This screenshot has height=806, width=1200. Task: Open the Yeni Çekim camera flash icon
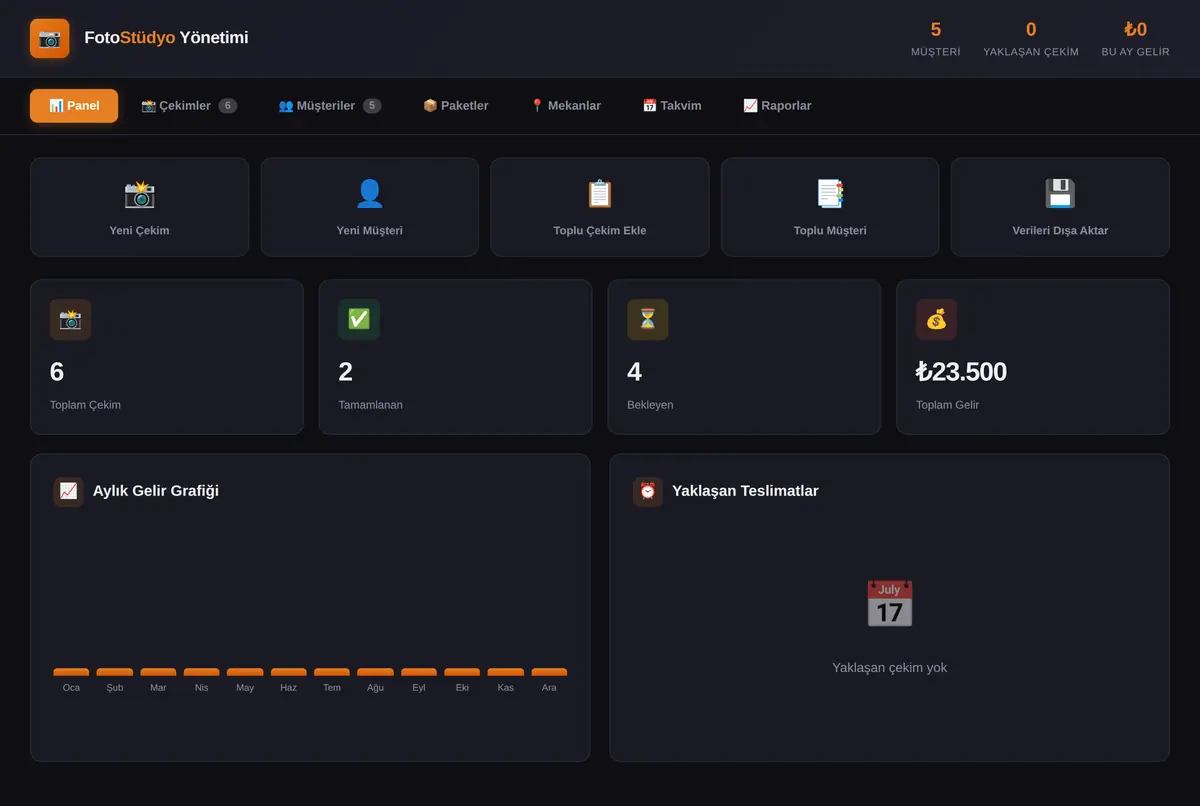point(139,193)
